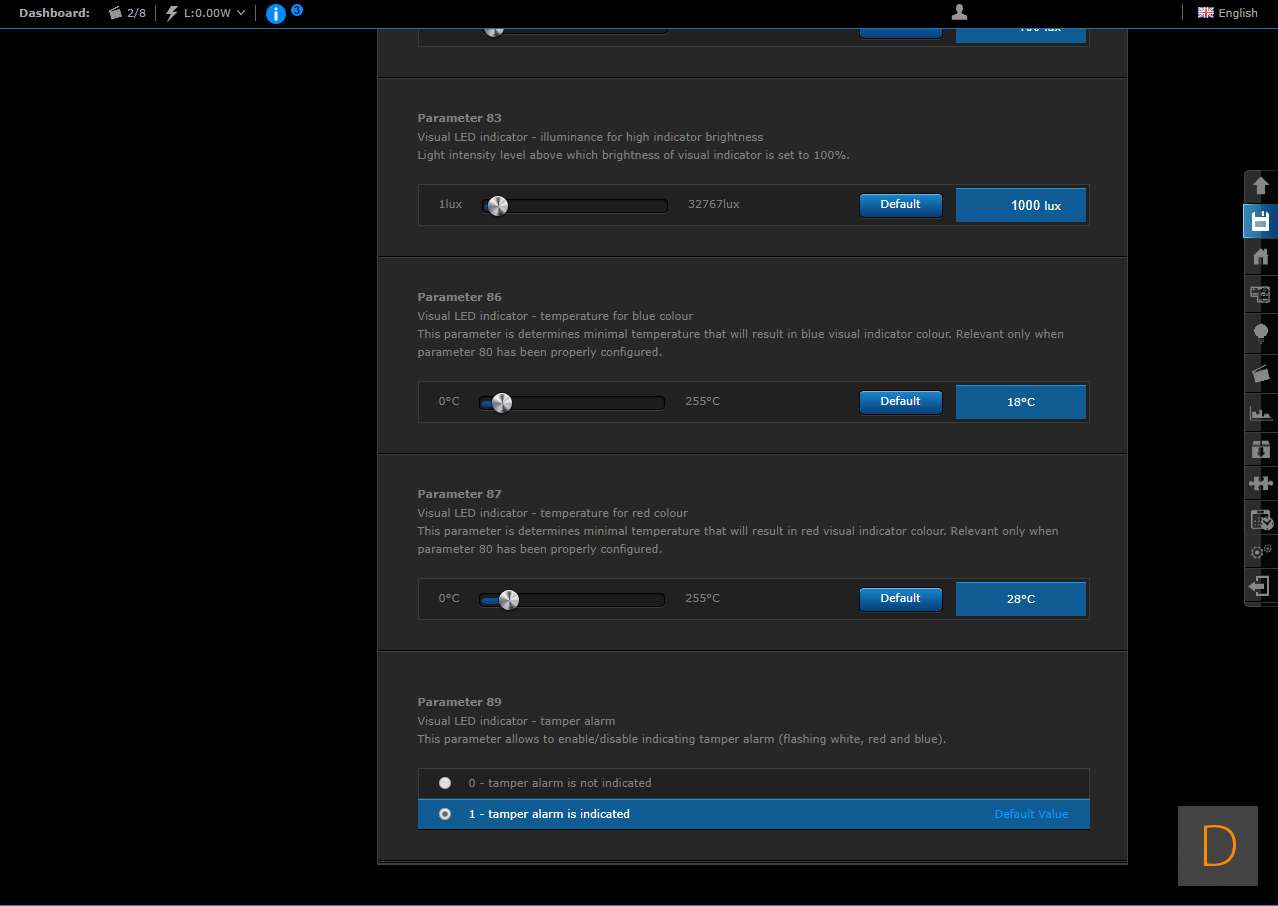1278x906 pixels.
Task: Open the gear configuration icon in sidebar
Action: 1260,551
